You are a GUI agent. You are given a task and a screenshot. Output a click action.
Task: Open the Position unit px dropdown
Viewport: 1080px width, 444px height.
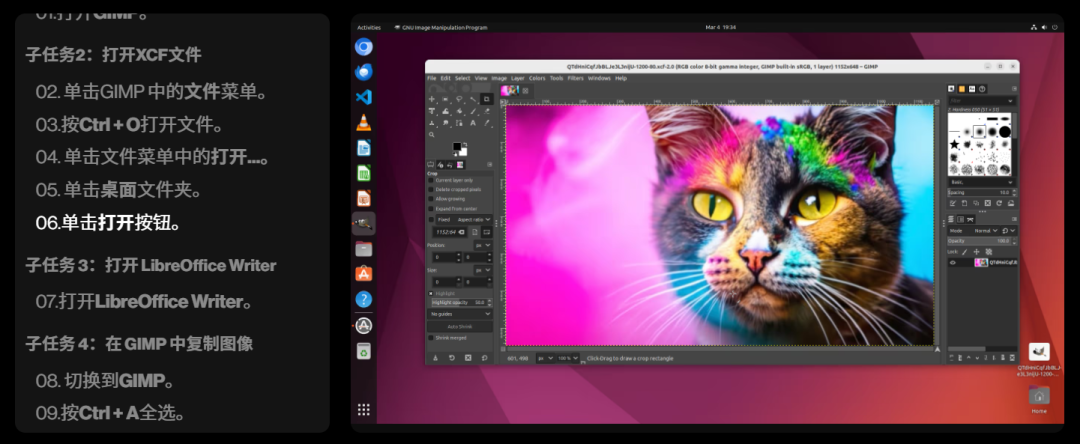484,245
